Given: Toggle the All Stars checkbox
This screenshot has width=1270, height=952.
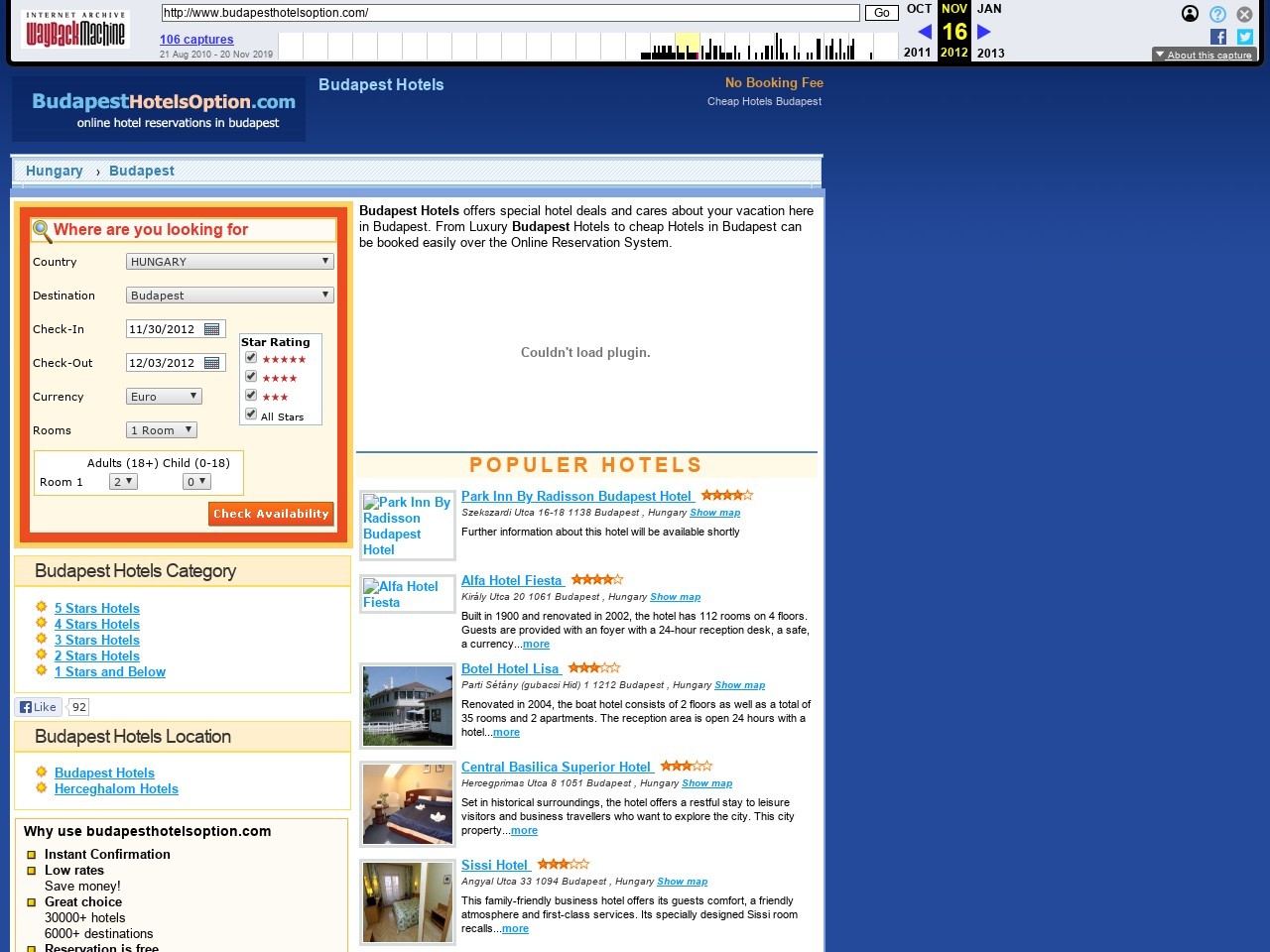Looking at the screenshot, I should pyautogui.click(x=251, y=415).
